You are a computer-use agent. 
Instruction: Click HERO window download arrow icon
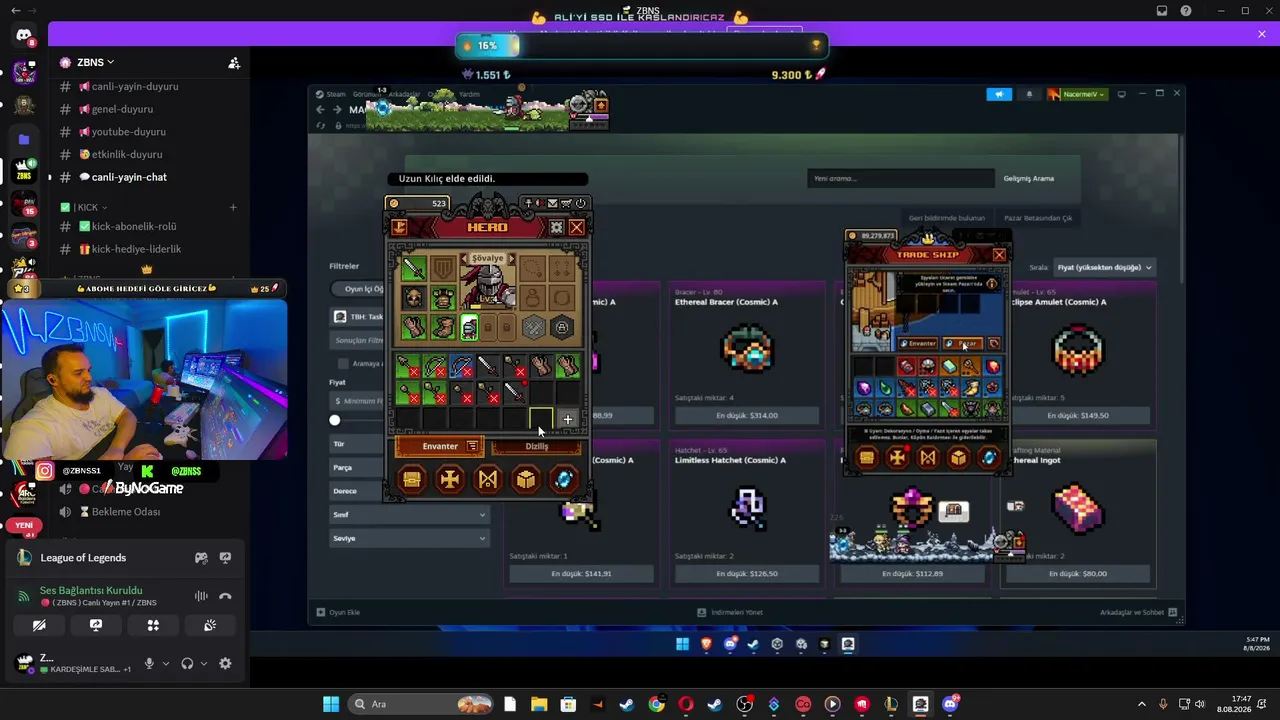[x=399, y=227]
